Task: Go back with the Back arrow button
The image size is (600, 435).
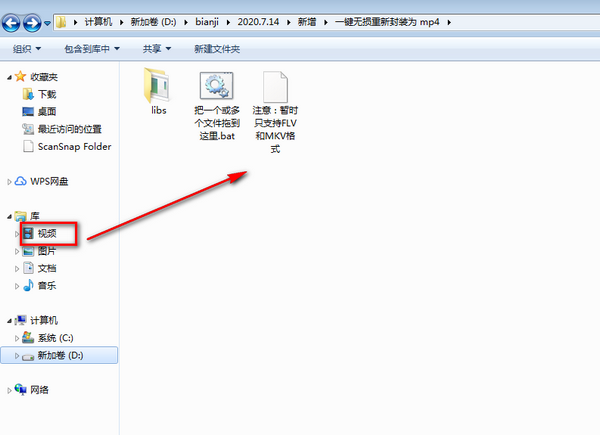Action: (11, 23)
